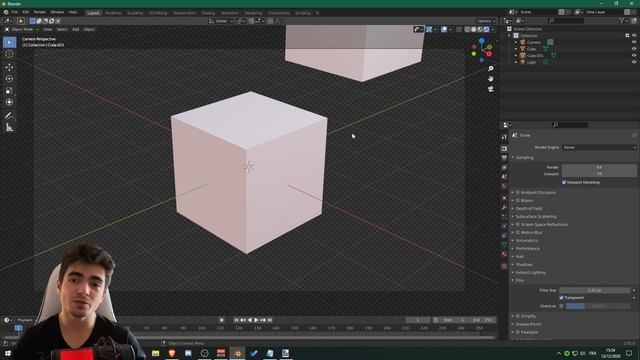This screenshot has height=360, width=640.
Task: Select the Move tool
Action: (x=9, y=67)
